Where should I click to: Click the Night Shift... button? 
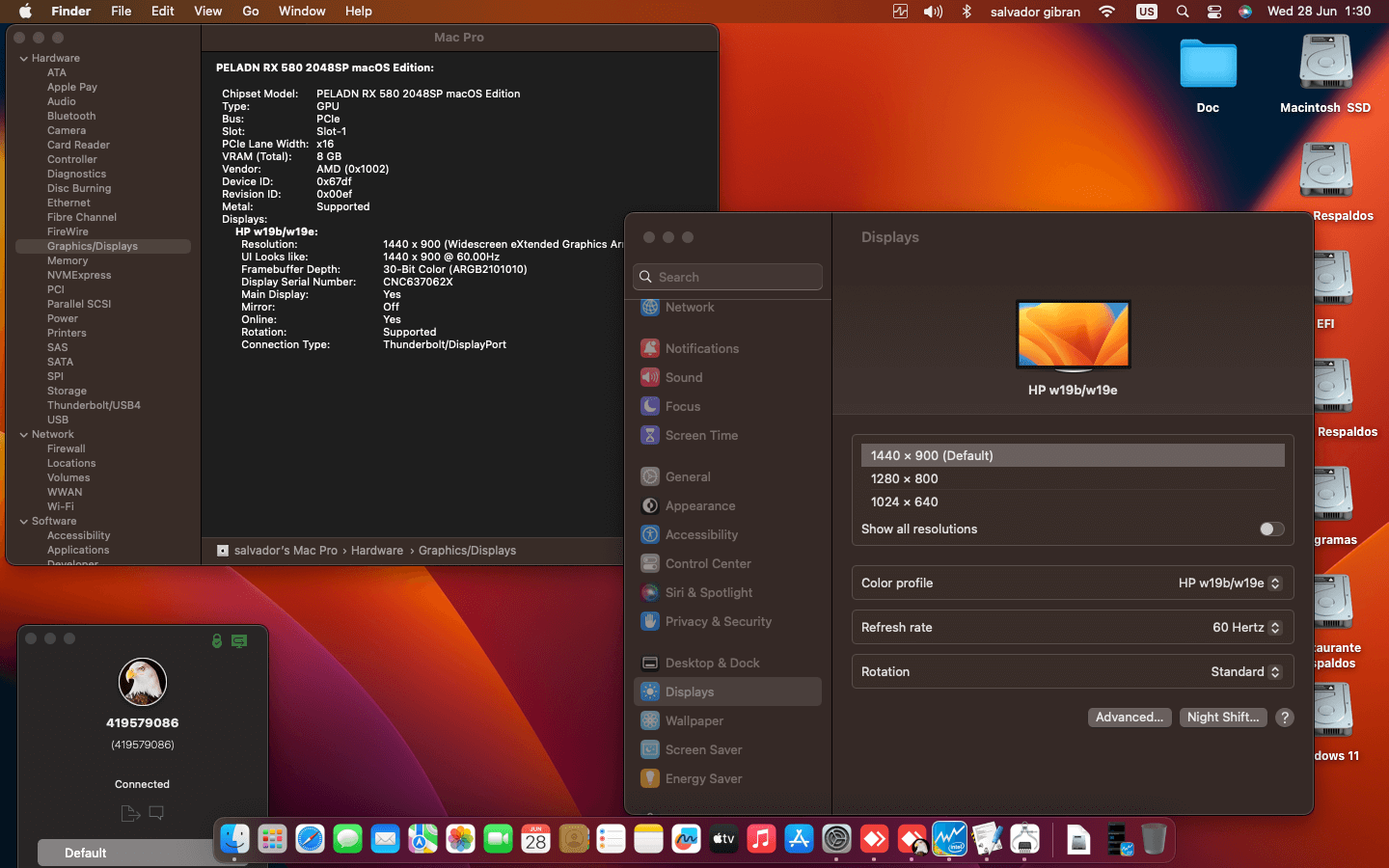pos(1223,717)
